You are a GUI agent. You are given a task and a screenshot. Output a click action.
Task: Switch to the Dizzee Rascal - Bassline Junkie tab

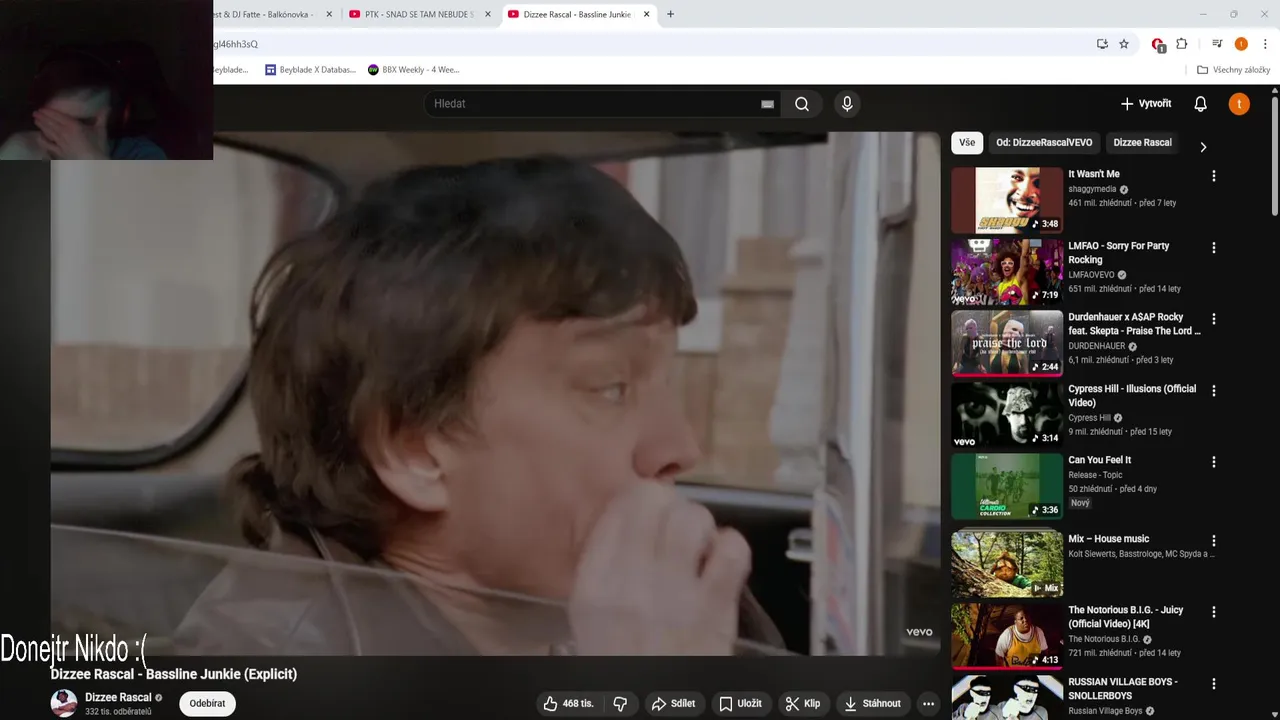(x=577, y=14)
